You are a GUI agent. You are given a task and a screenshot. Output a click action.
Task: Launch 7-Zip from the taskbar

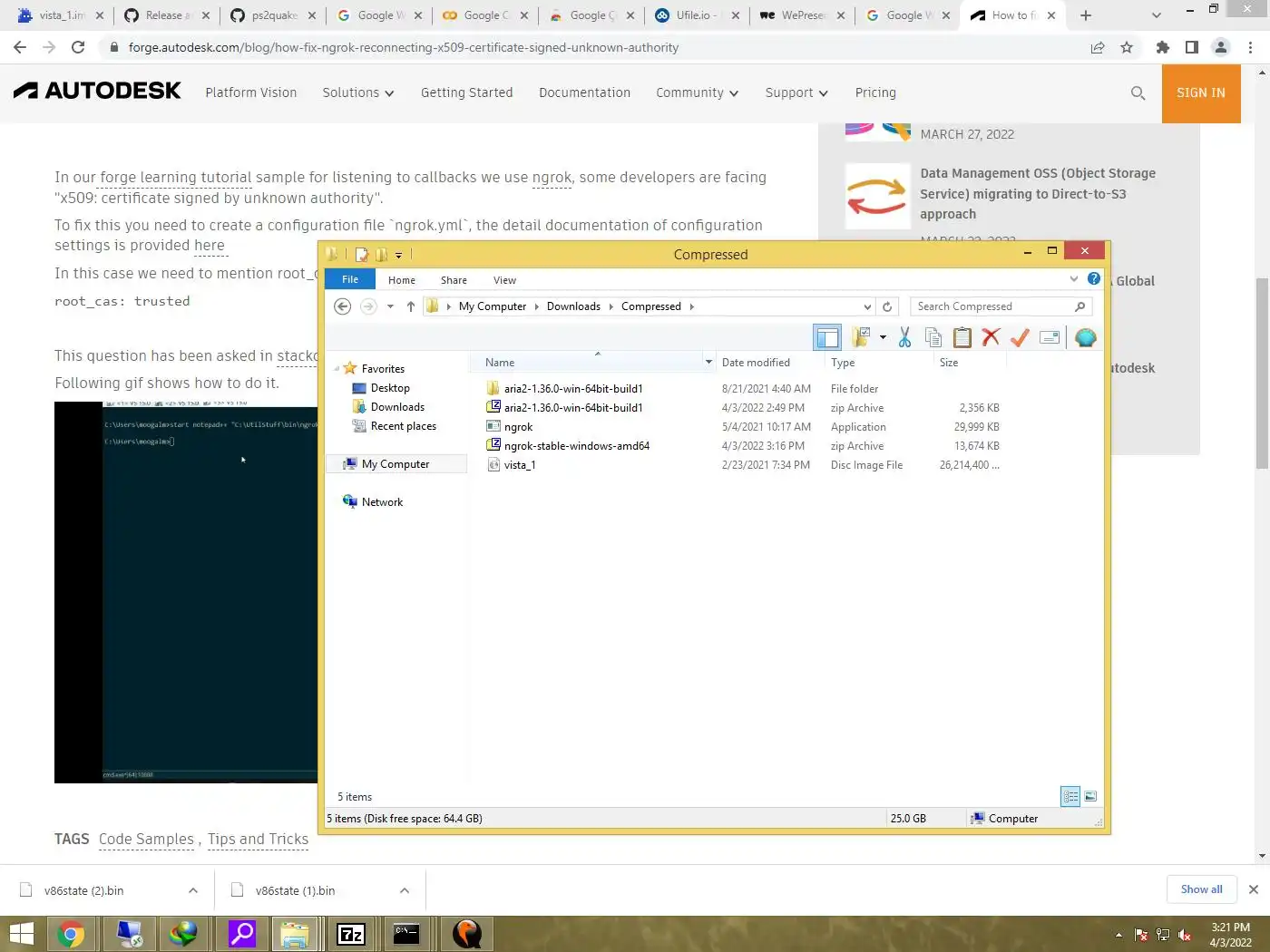click(x=351, y=934)
